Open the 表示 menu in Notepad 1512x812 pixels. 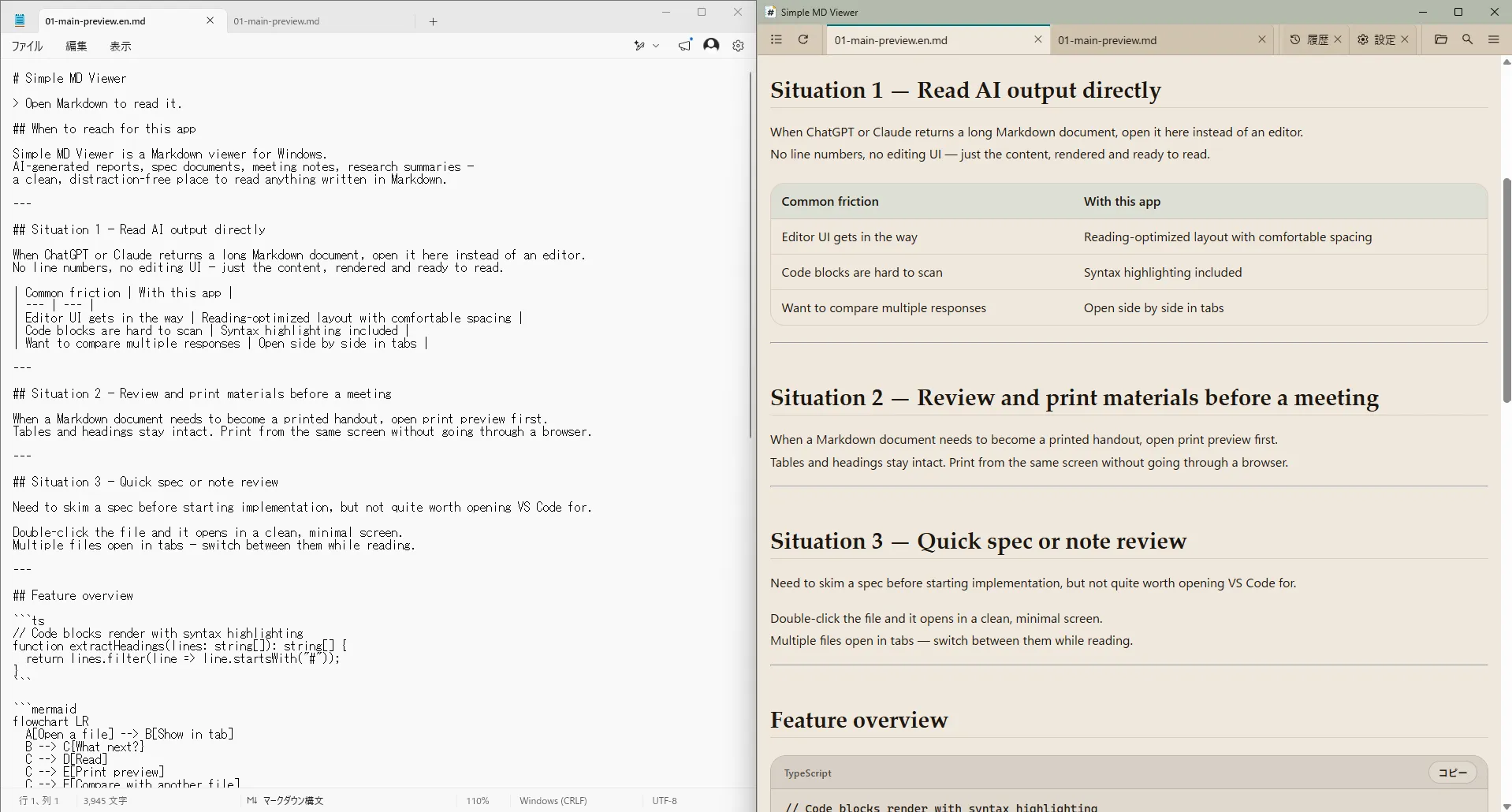click(121, 46)
